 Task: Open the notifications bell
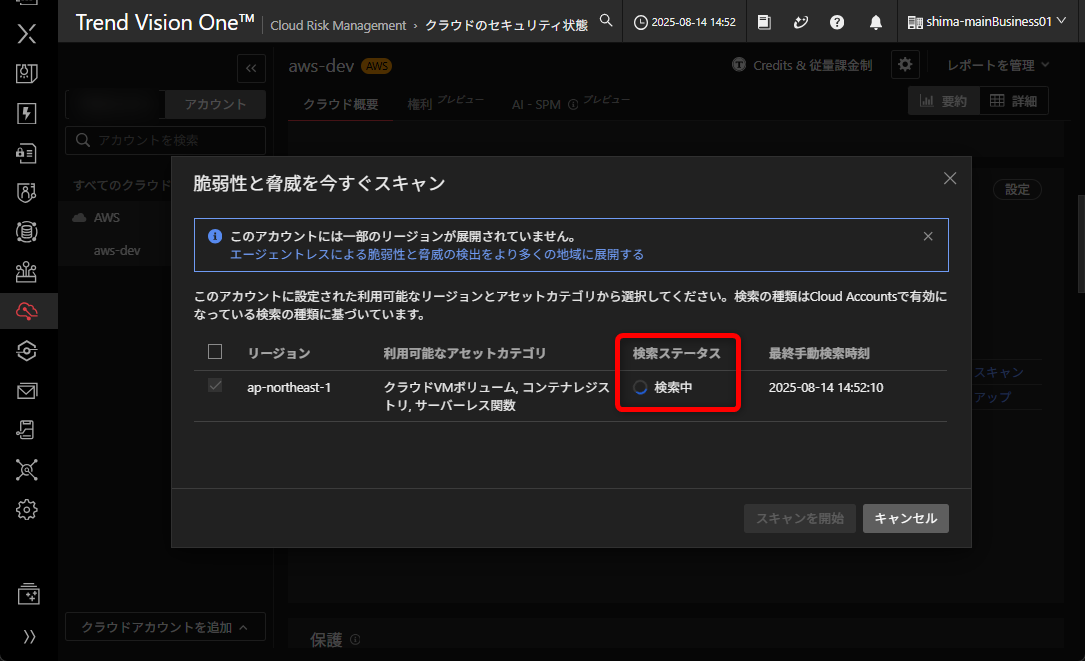[876, 22]
